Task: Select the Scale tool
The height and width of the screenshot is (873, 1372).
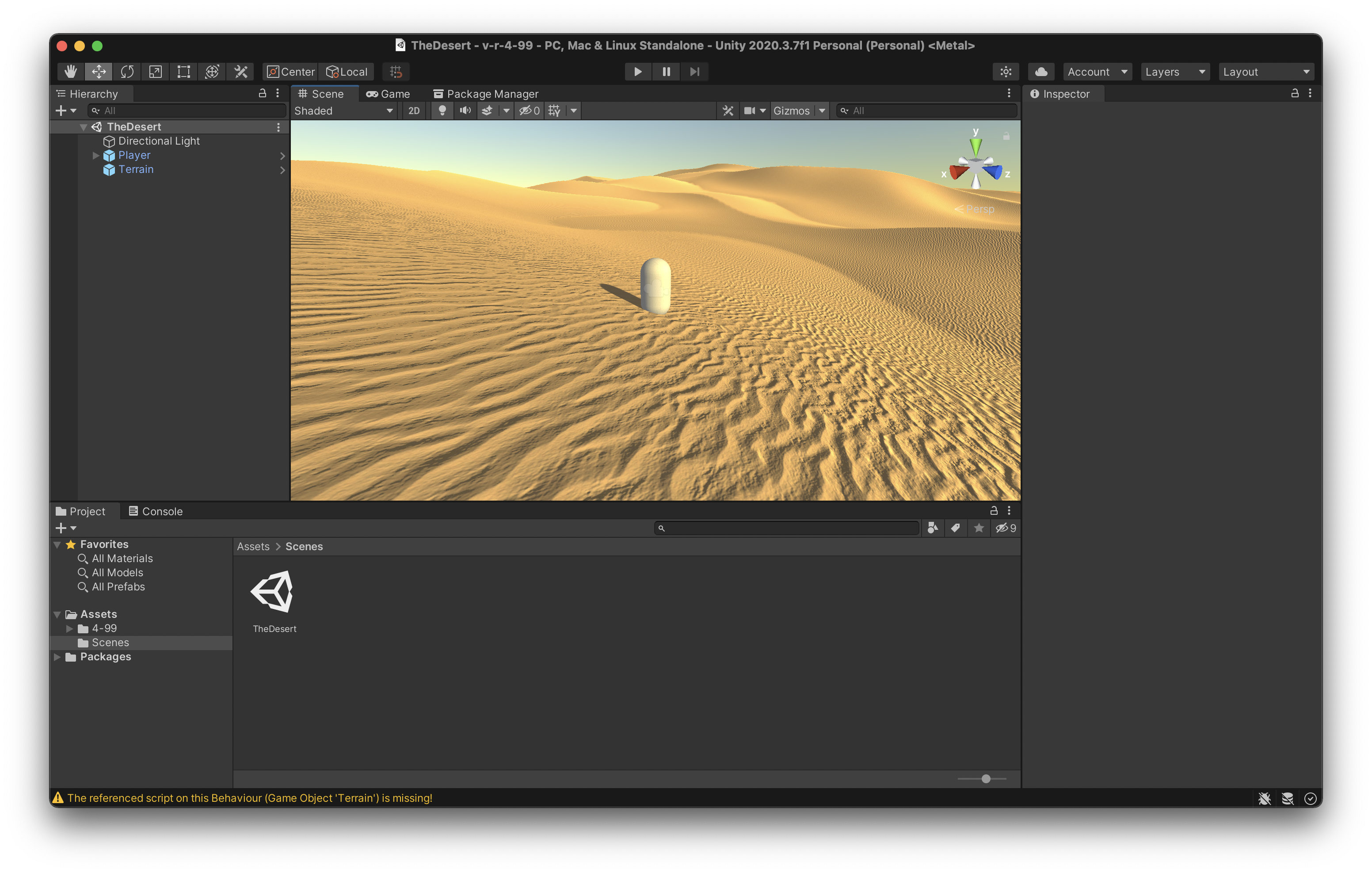Action: pos(155,71)
